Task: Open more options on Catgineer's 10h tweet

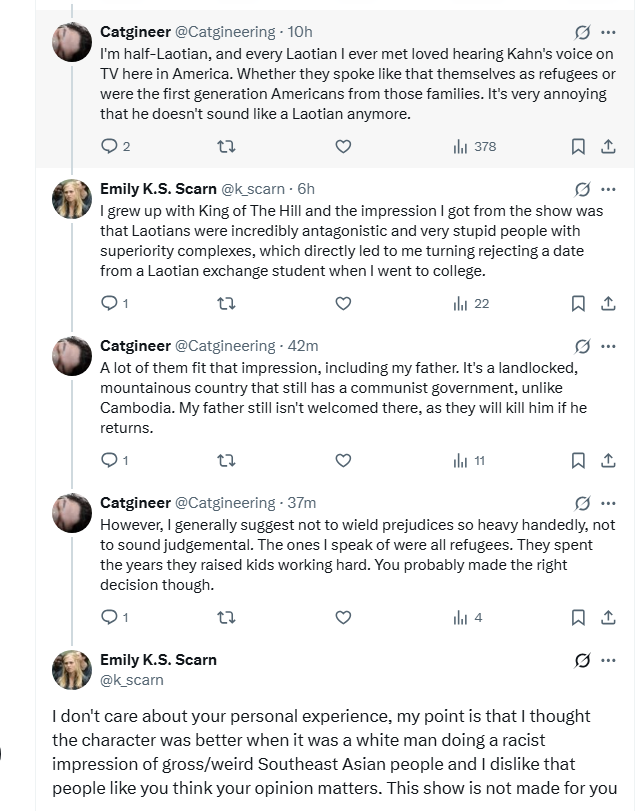Action: pyautogui.click(x=609, y=32)
